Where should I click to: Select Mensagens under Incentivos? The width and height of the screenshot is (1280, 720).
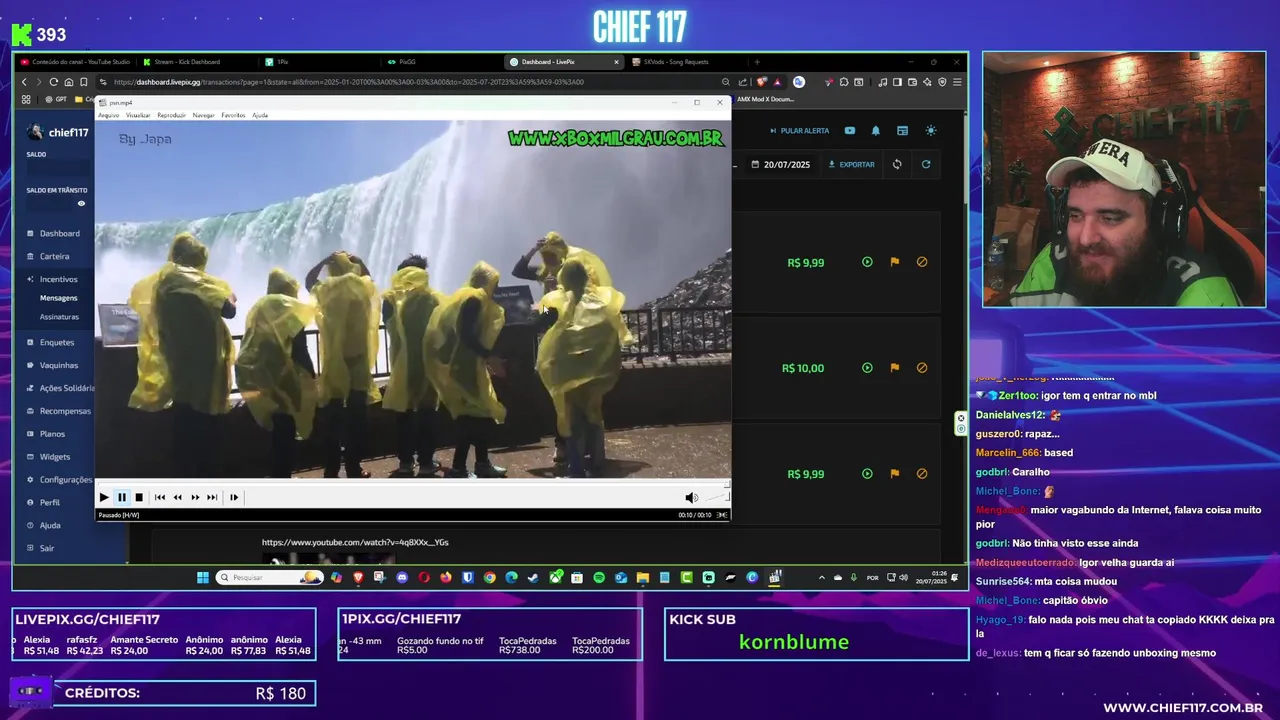(x=58, y=298)
